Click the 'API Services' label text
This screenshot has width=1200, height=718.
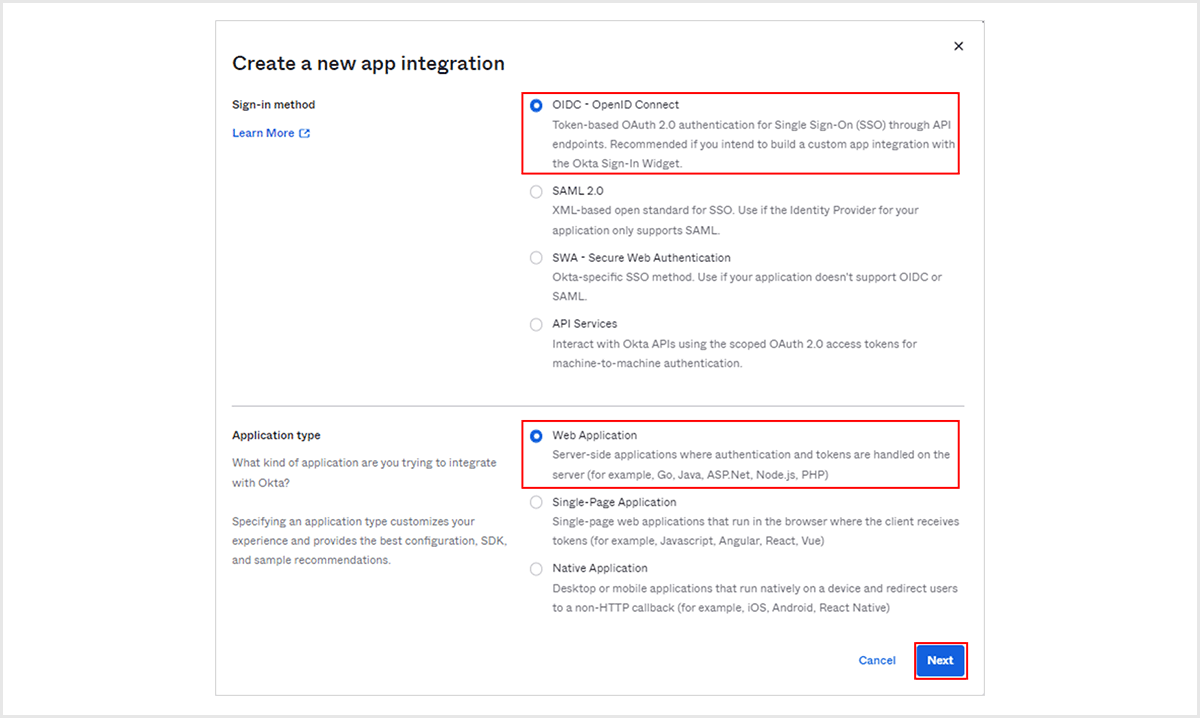pos(585,324)
